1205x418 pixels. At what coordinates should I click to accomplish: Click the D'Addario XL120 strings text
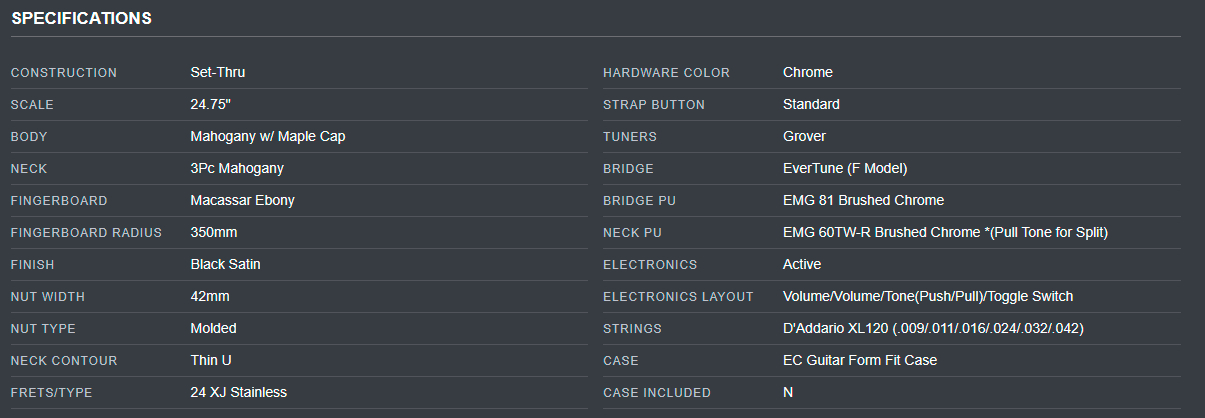pyautogui.click(x=933, y=328)
